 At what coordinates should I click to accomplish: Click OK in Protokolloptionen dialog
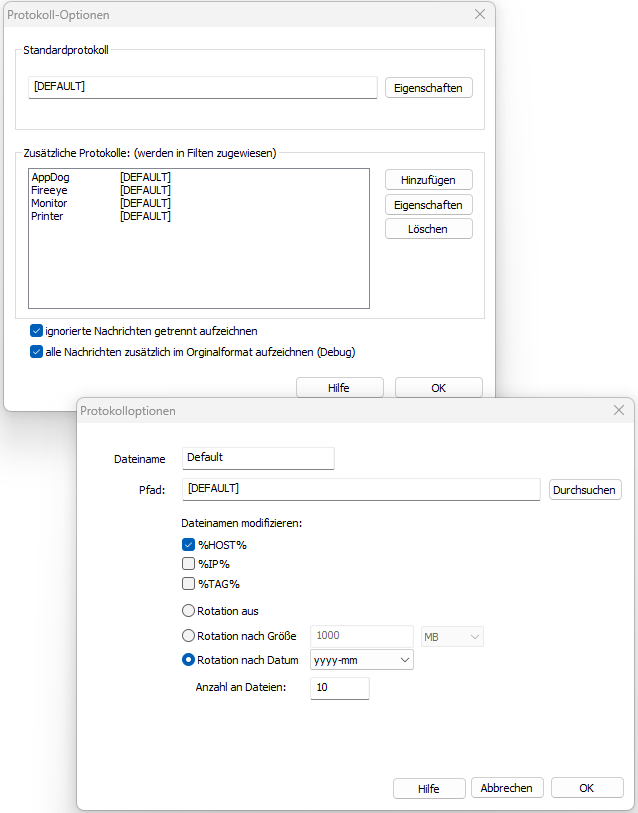pos(587,788)
